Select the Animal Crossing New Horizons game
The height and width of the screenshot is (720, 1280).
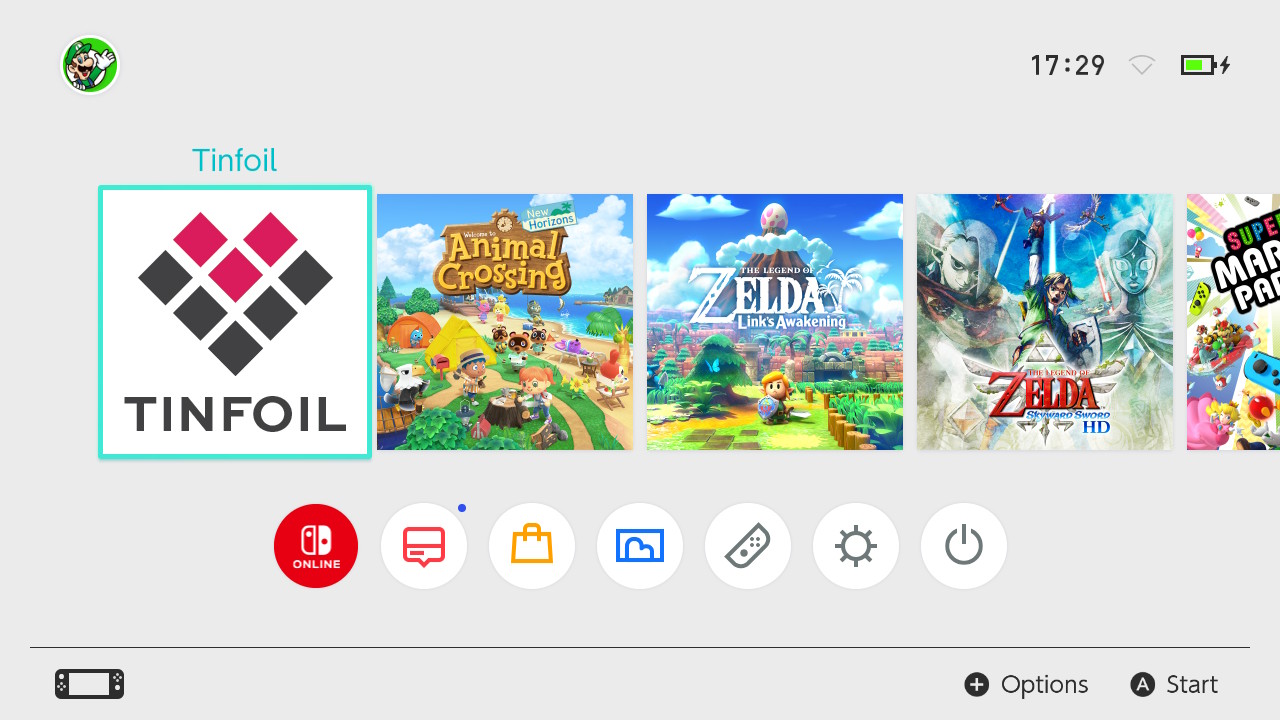click(x=505, y=322)
